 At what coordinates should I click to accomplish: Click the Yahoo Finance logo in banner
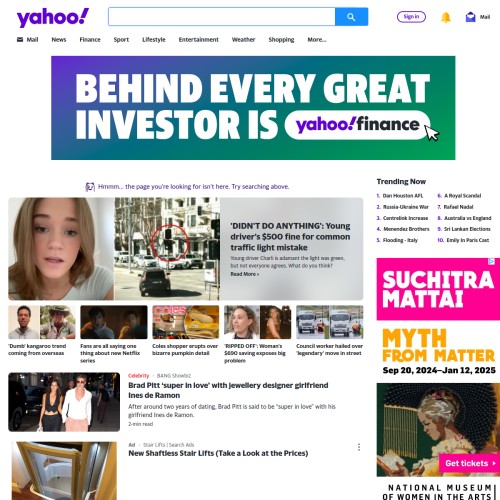point(357,125)
